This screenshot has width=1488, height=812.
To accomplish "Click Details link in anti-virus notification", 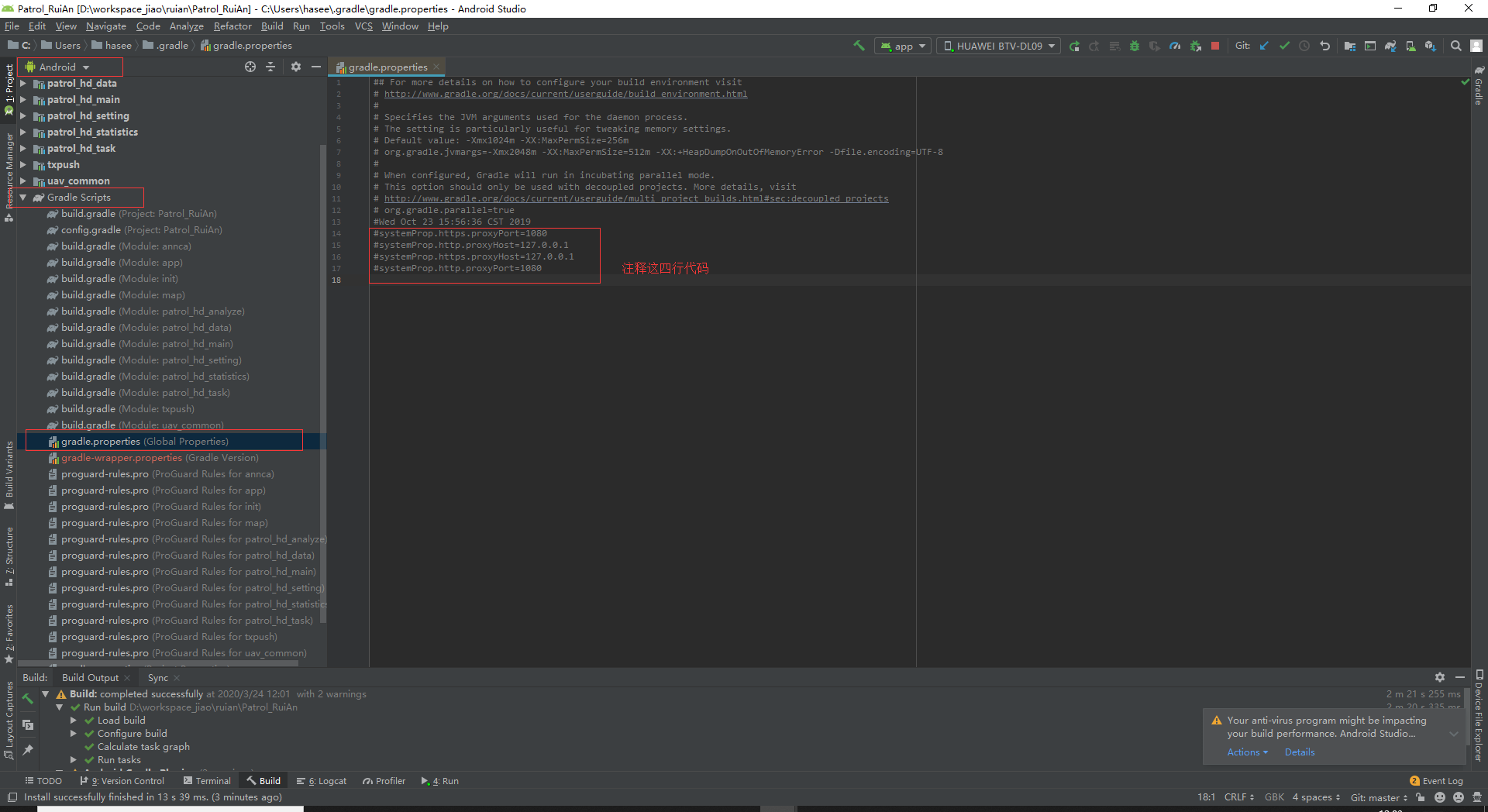I will click(1300, 752).
